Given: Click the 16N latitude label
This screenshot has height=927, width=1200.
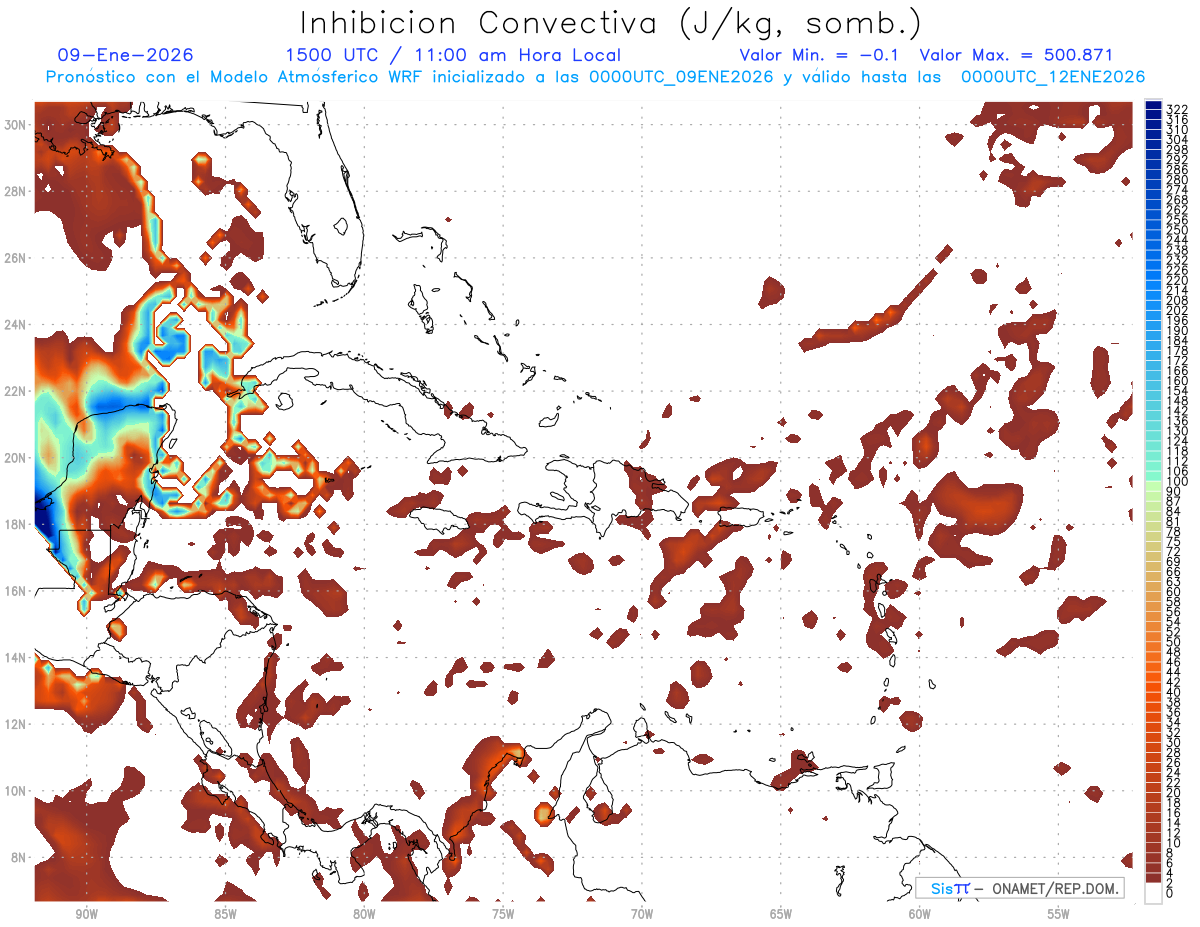Looking at the screenshot, I should (x=16, y=590).
